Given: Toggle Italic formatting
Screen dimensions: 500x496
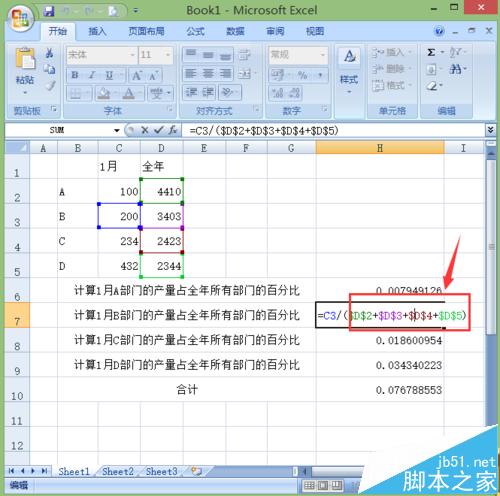Looking at the screenshot, I should [x=92, y=75].
